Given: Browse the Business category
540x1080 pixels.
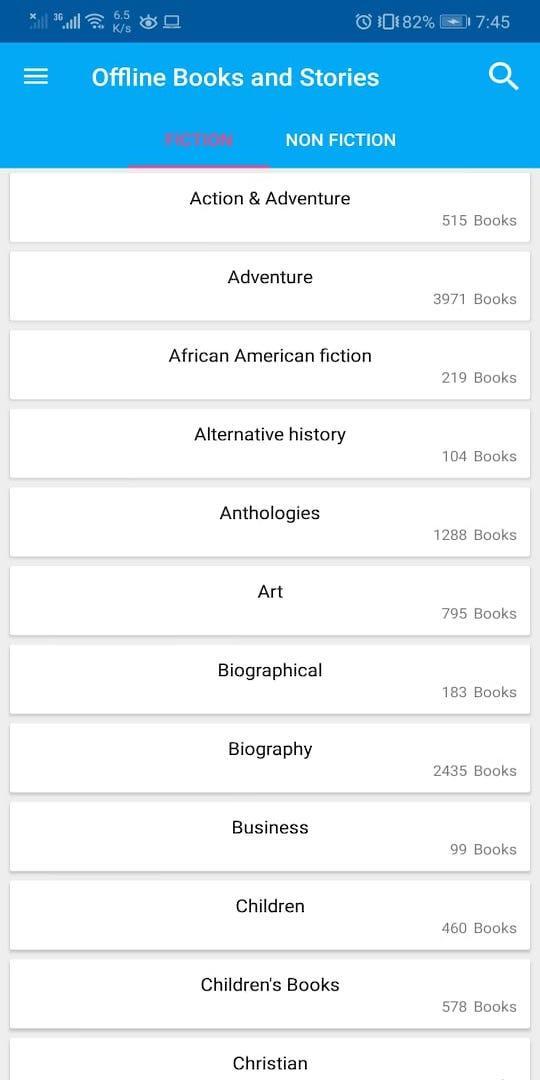Looking at the screenshot, I should click(x=270, y=835).
